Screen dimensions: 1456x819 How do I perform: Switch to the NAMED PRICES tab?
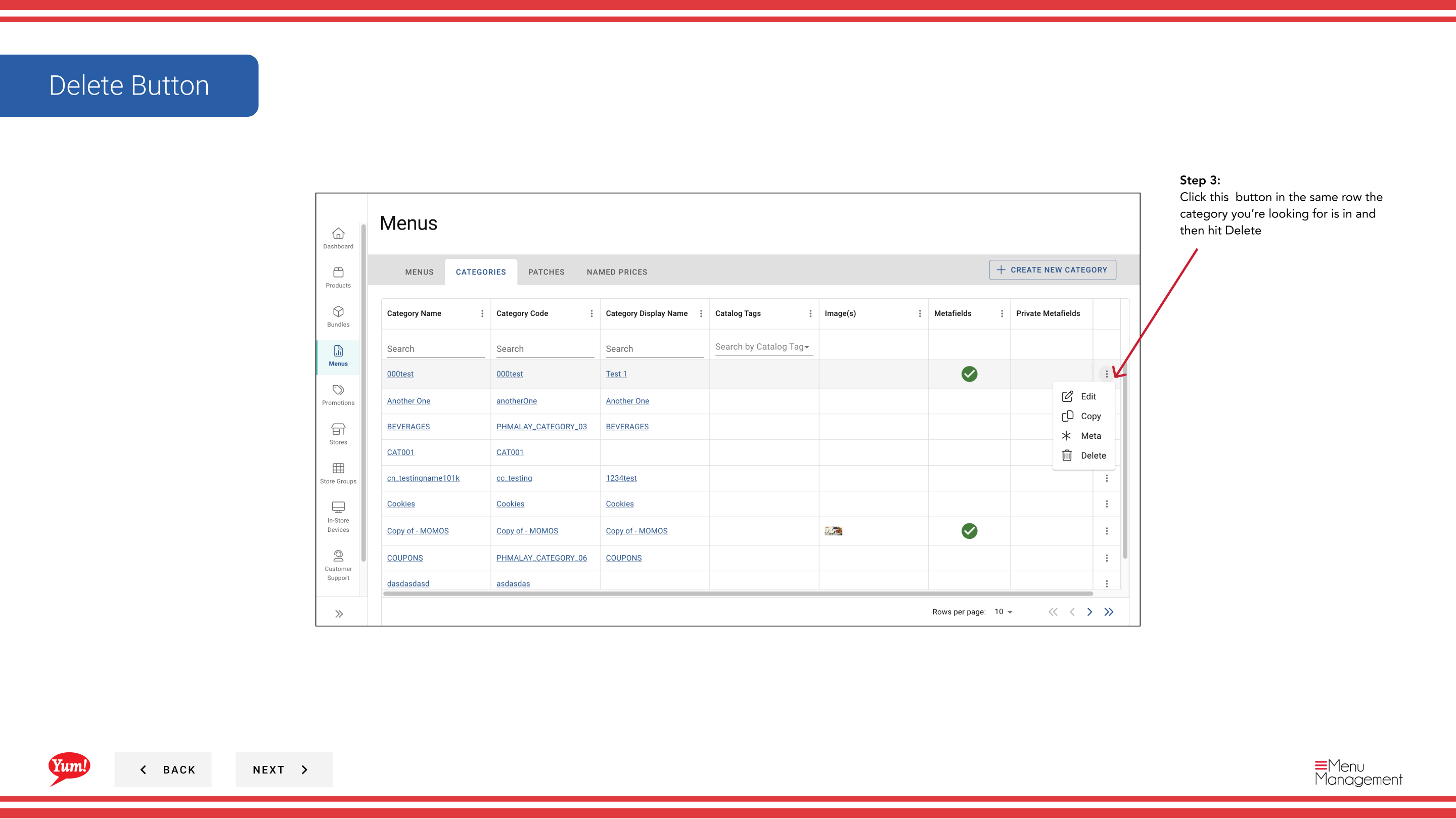[617, 272]
